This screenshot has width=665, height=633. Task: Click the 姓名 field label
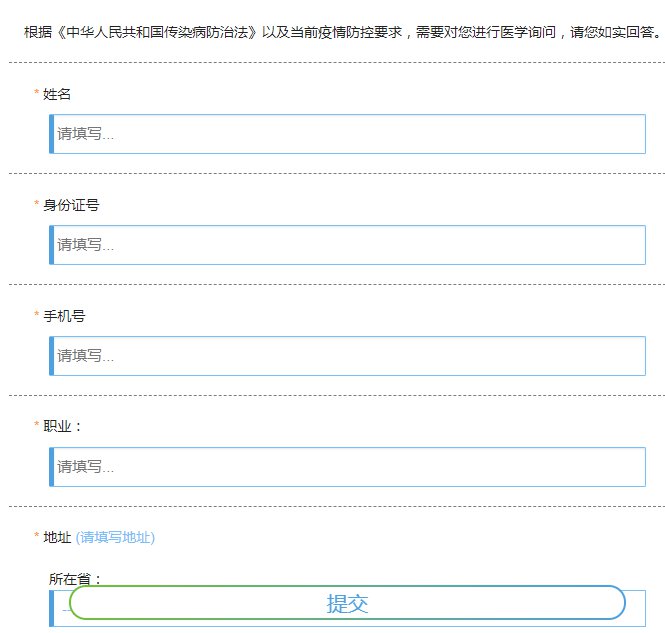(x=57, y=94)
